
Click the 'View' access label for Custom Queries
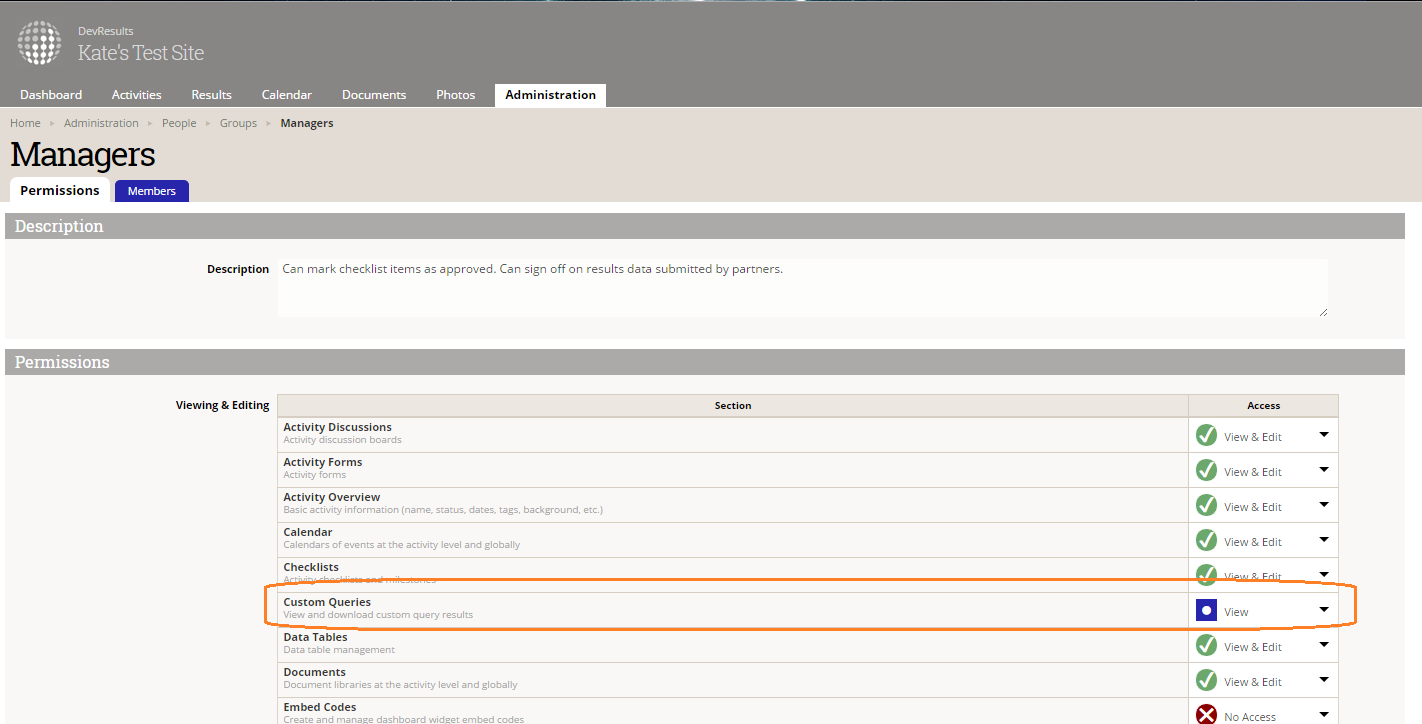(1236, 612)
